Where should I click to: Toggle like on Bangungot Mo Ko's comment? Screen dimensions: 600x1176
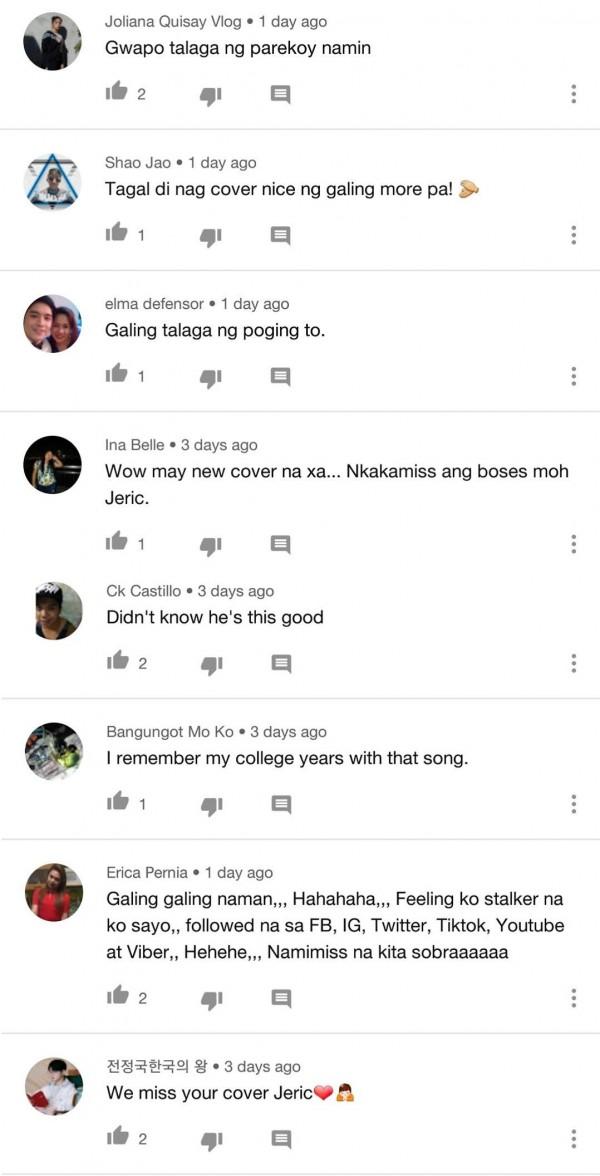pyautogui.click(x=118, y=803)
